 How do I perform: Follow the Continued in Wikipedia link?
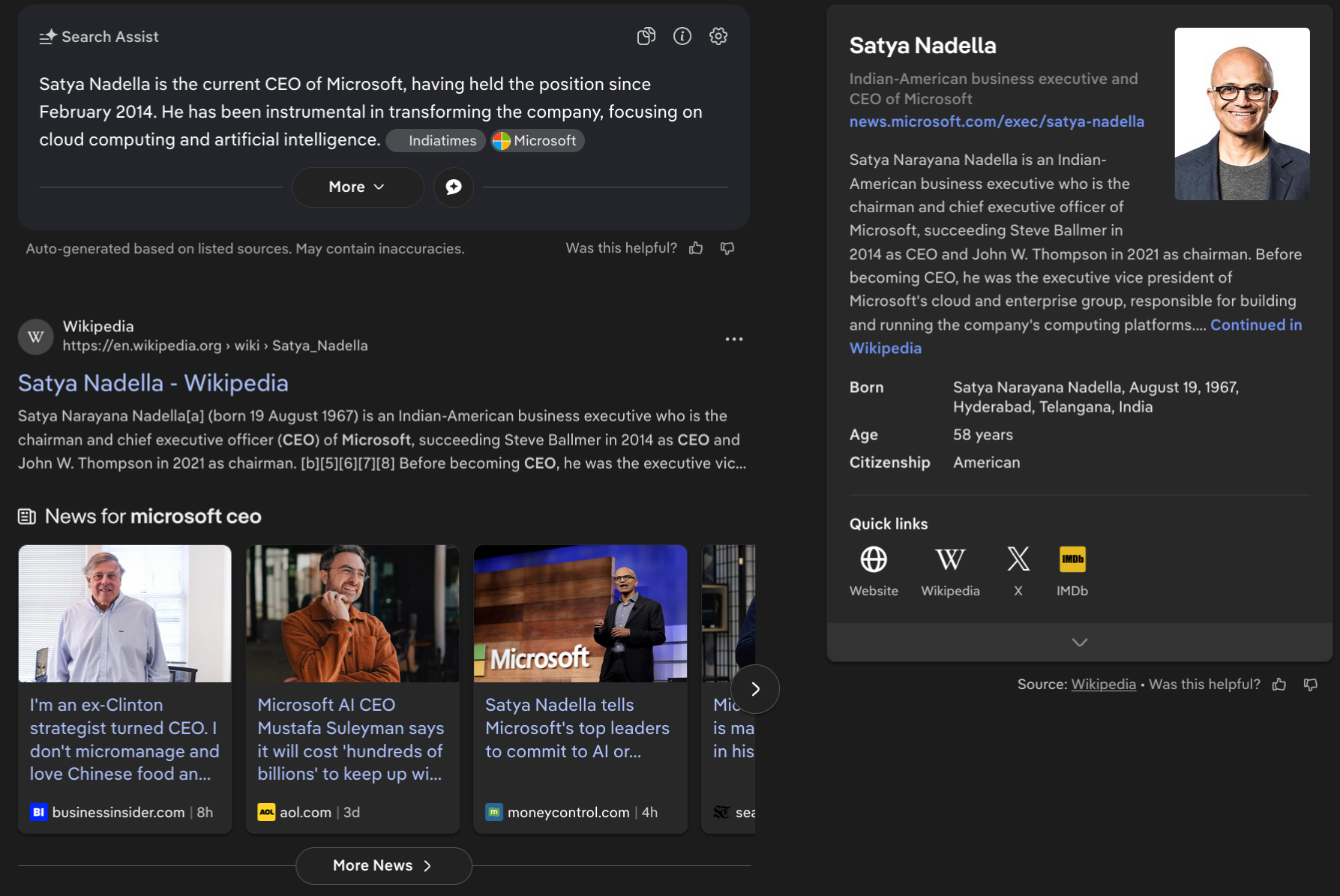(1075, 336)
